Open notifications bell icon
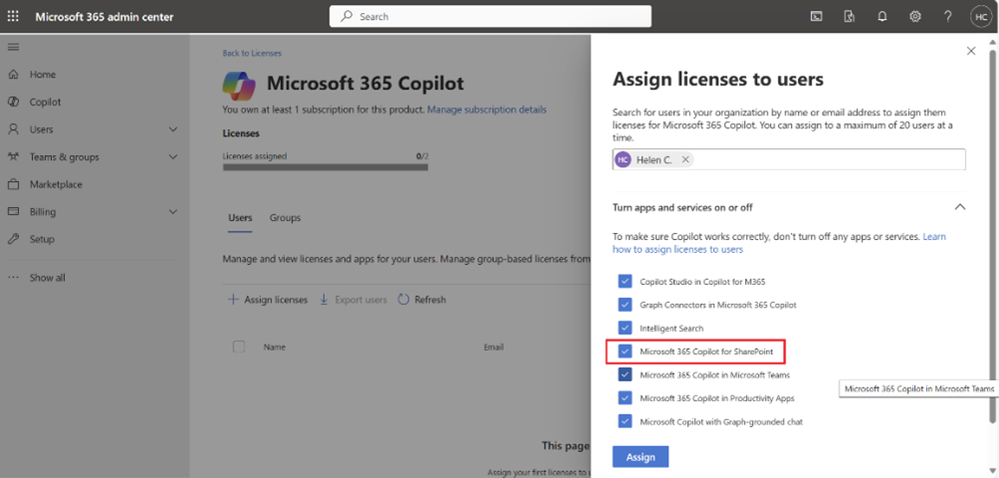 point(882,17)
